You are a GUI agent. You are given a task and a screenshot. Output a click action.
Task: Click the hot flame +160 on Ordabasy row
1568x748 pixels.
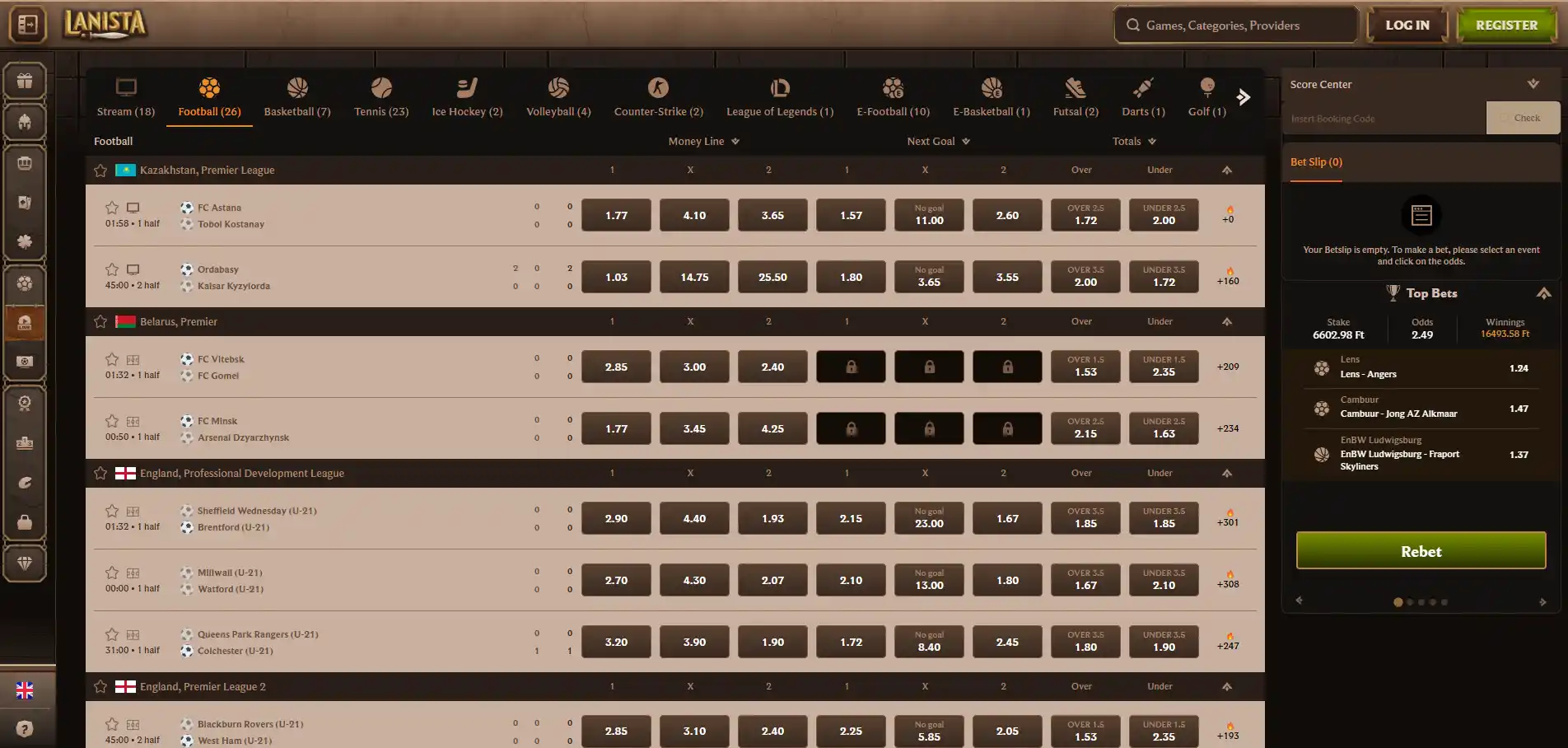point(1228,276)
